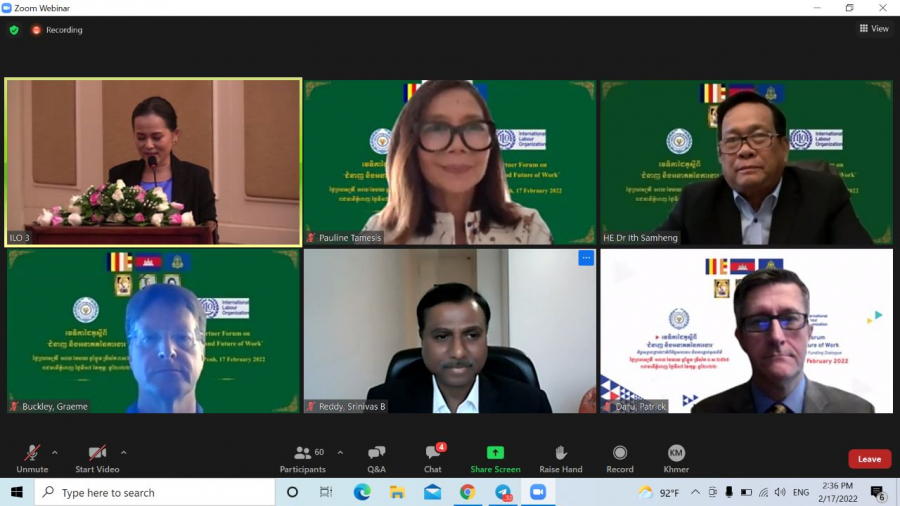
Task: Open three-dot menu on Reddy Srinivas video
Action: tap(586, 258)
